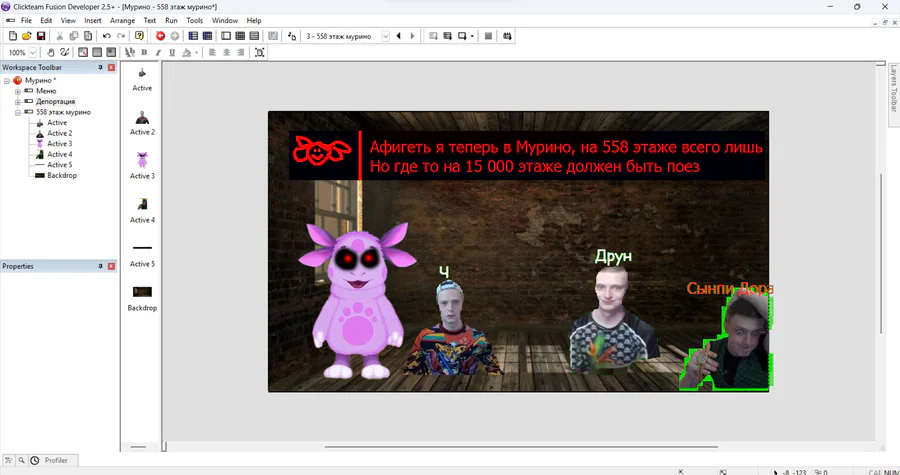The image size is (900, 475).
Task: Expand the Депортация frame node
Action: click(18, 102)
